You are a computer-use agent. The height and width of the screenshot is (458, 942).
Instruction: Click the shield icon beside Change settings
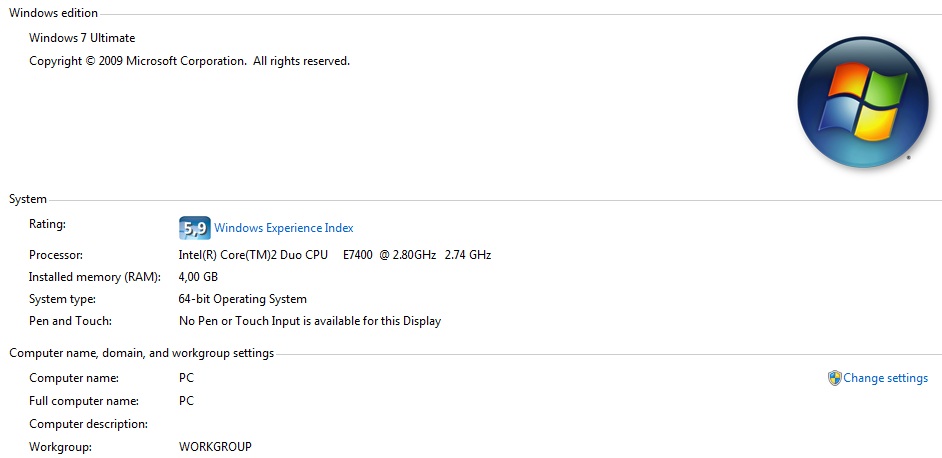click(835, 378)
